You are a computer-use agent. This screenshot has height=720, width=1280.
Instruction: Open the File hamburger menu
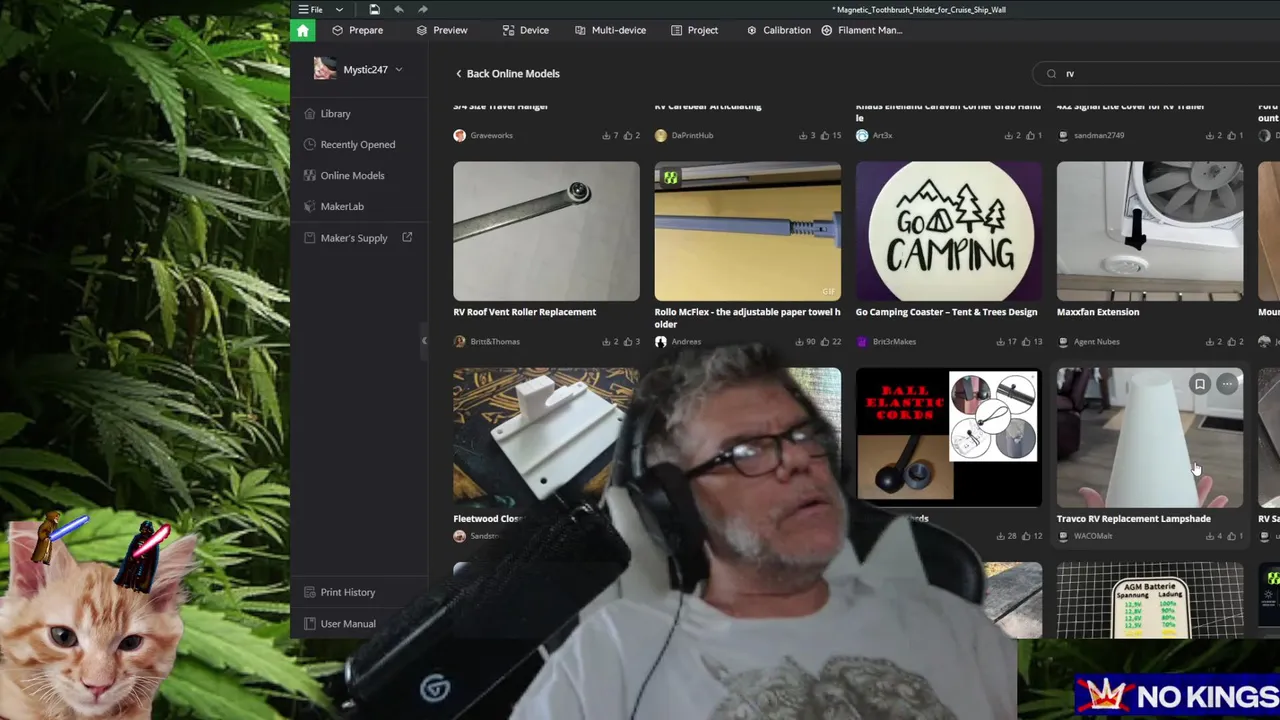[x=310, y=10]
